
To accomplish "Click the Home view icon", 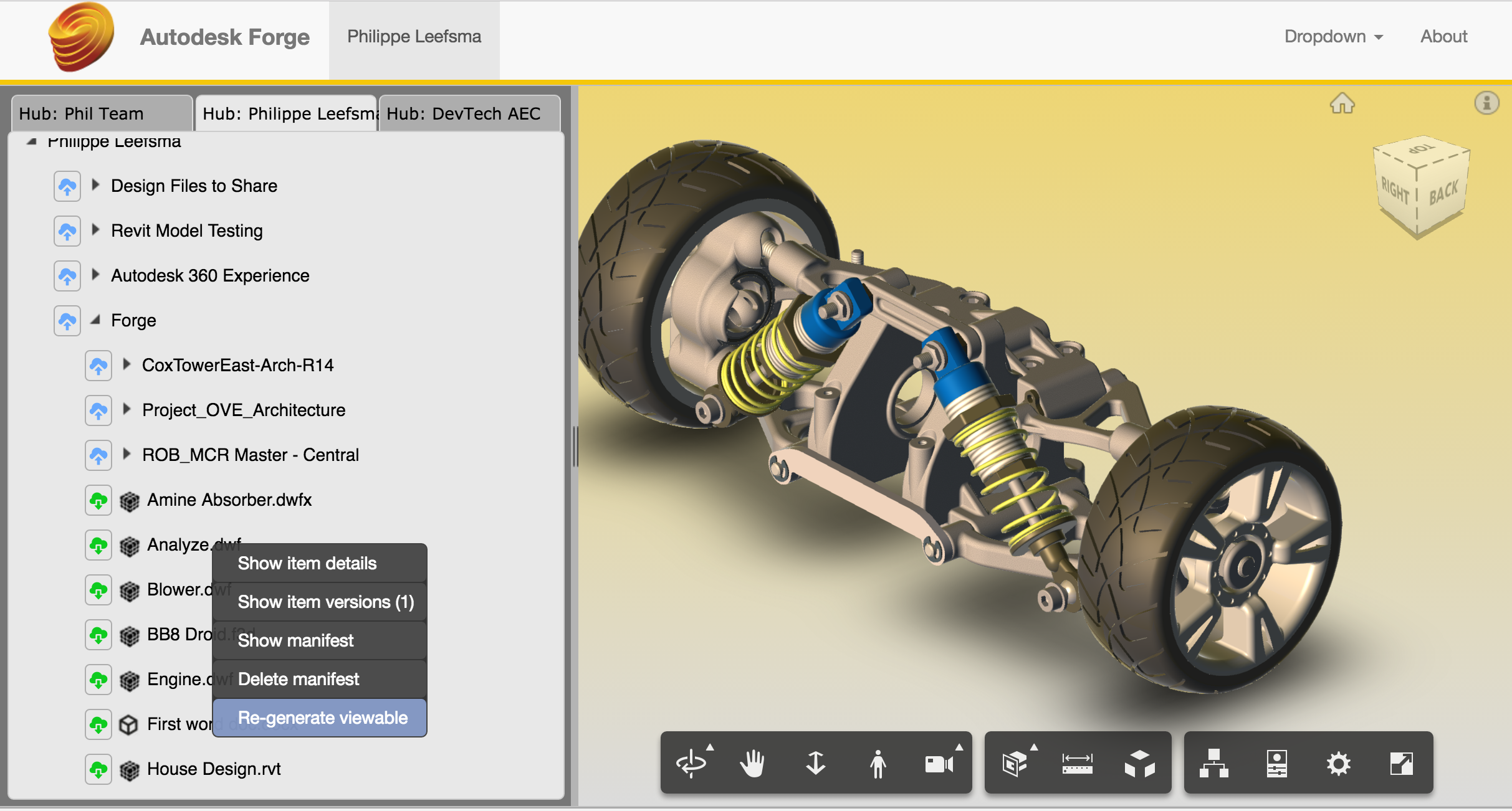I will [1342, 103].
